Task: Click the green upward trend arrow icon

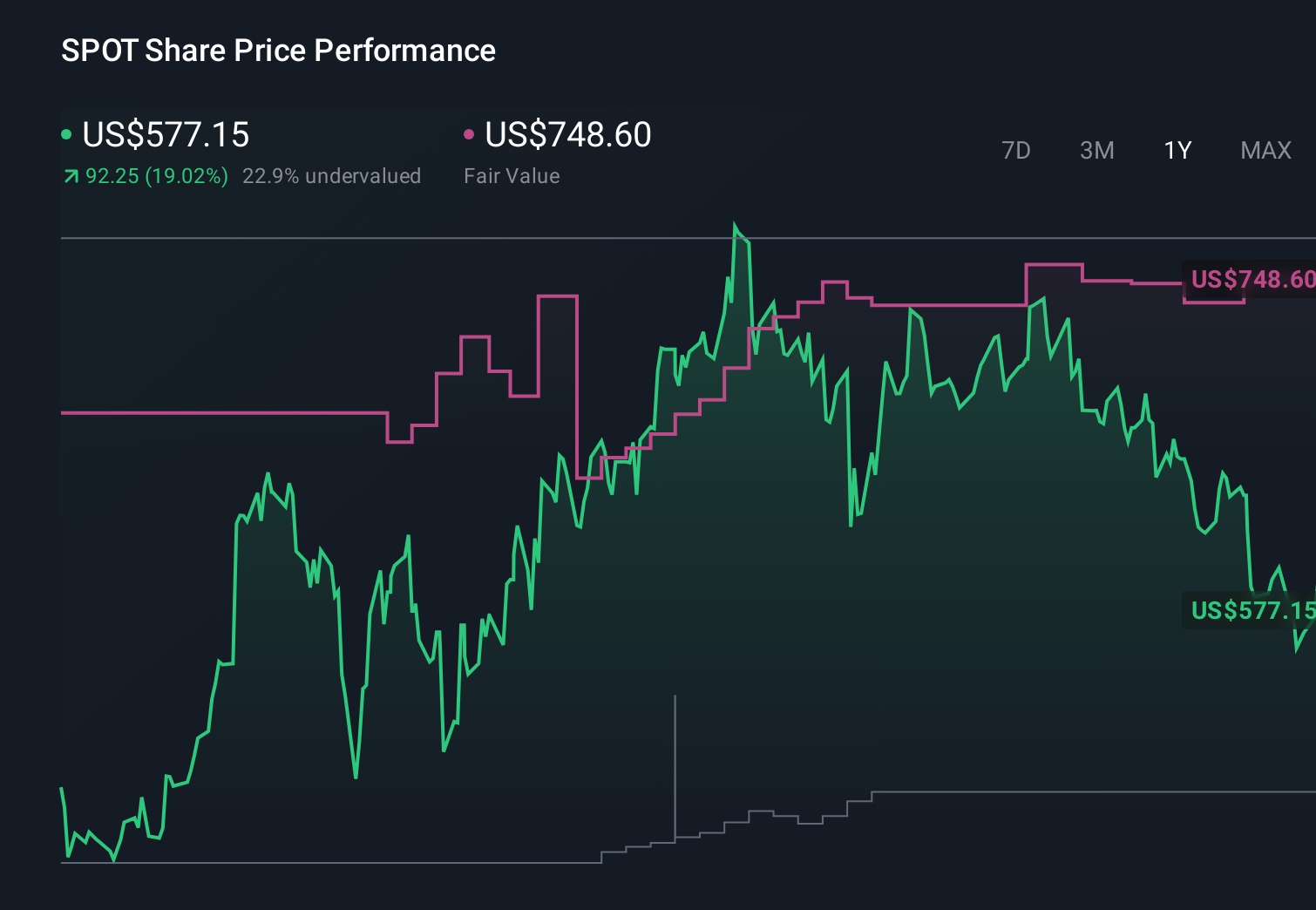Action: click(71, 176)
